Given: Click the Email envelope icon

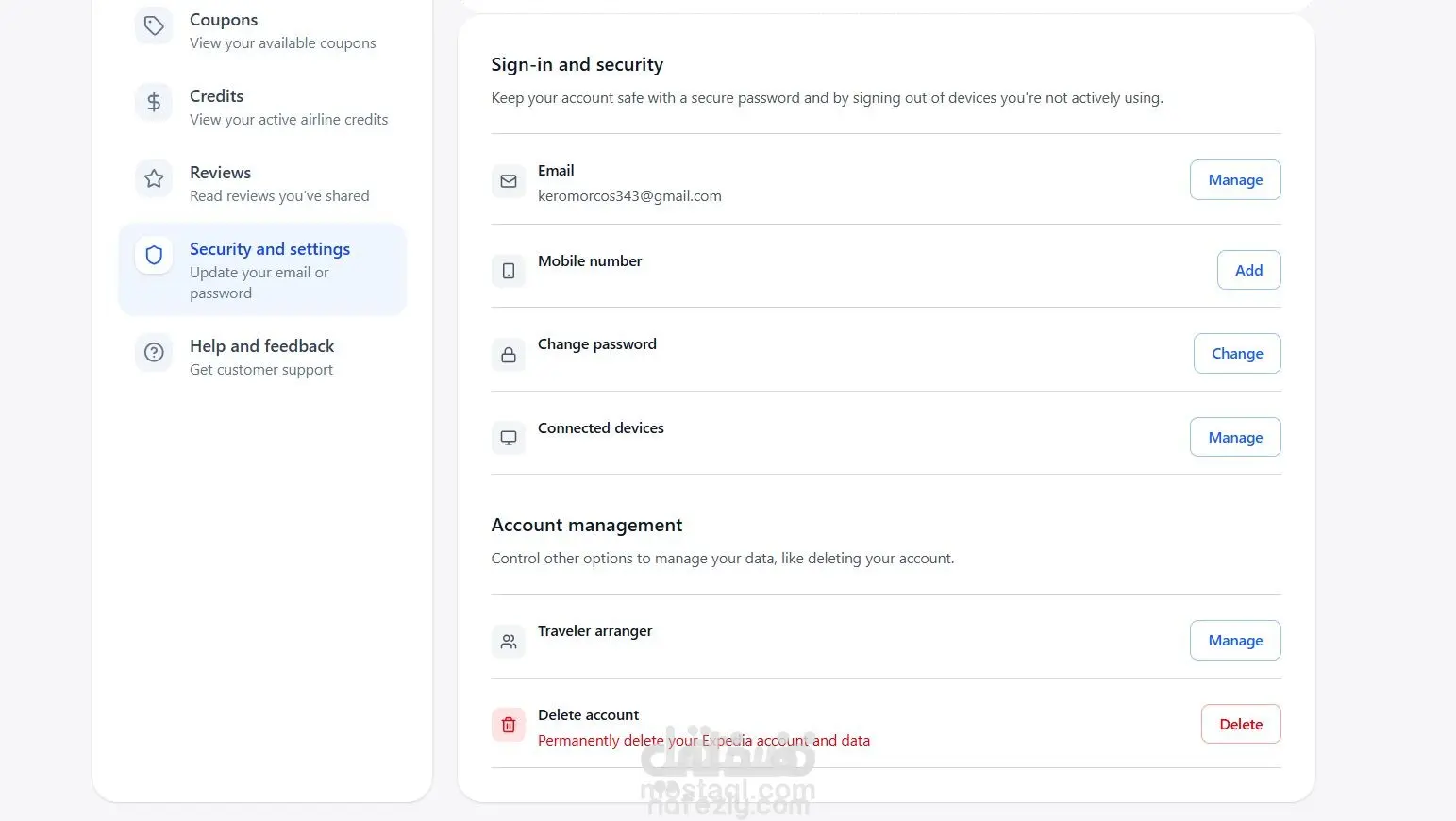Looking at the screenshot, I should pos(509,181).
